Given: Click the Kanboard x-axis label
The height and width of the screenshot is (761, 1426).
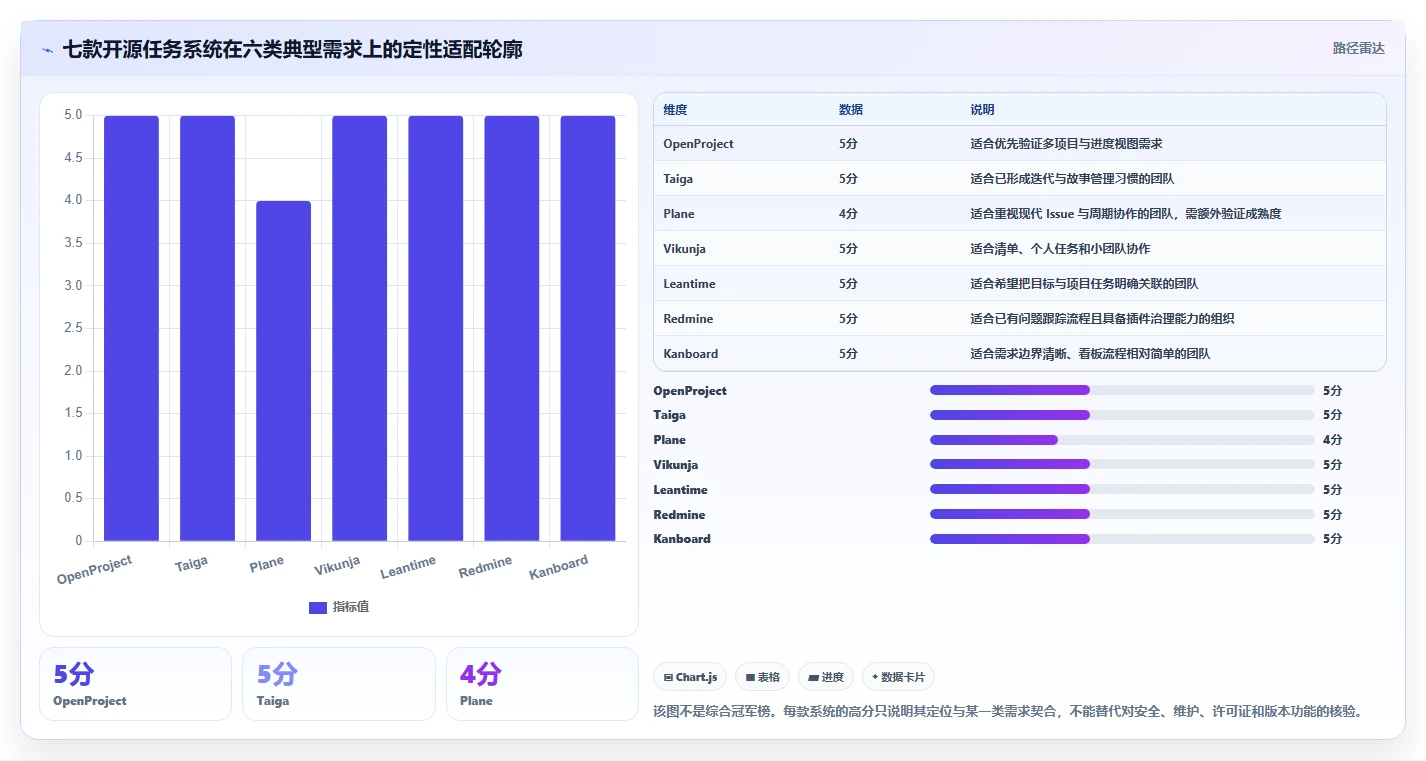Looking at the screenshot, I should [x=559, y=567].
